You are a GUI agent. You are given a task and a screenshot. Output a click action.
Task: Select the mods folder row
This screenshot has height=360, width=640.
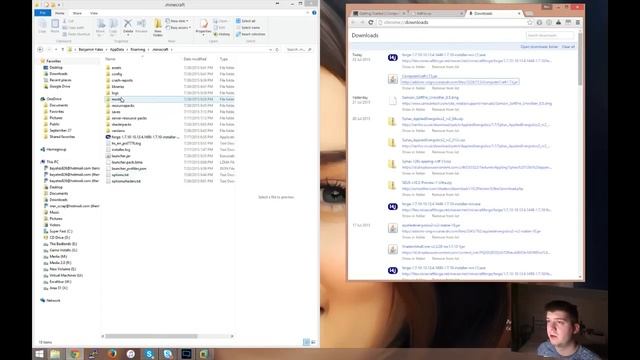169,99
